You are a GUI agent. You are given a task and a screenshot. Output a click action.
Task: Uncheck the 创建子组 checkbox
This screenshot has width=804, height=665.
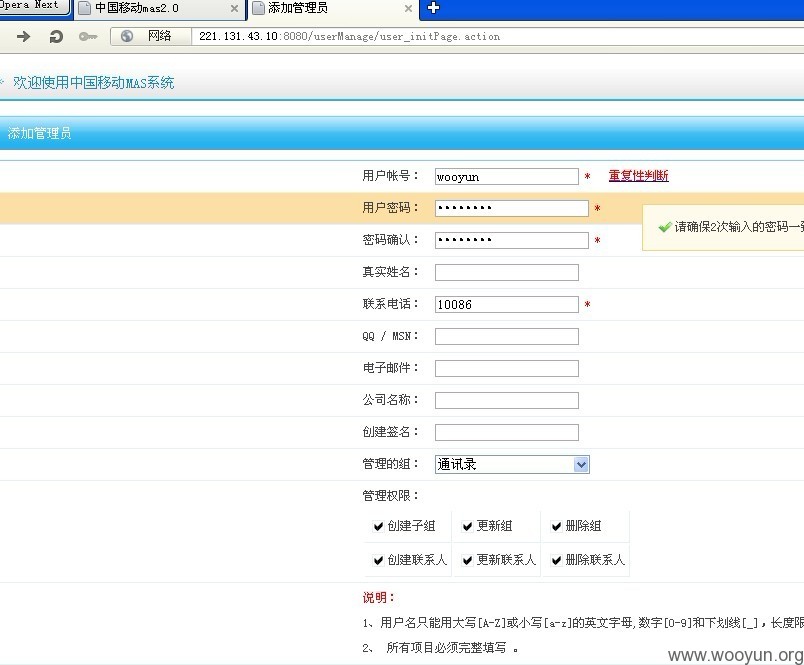378,527
